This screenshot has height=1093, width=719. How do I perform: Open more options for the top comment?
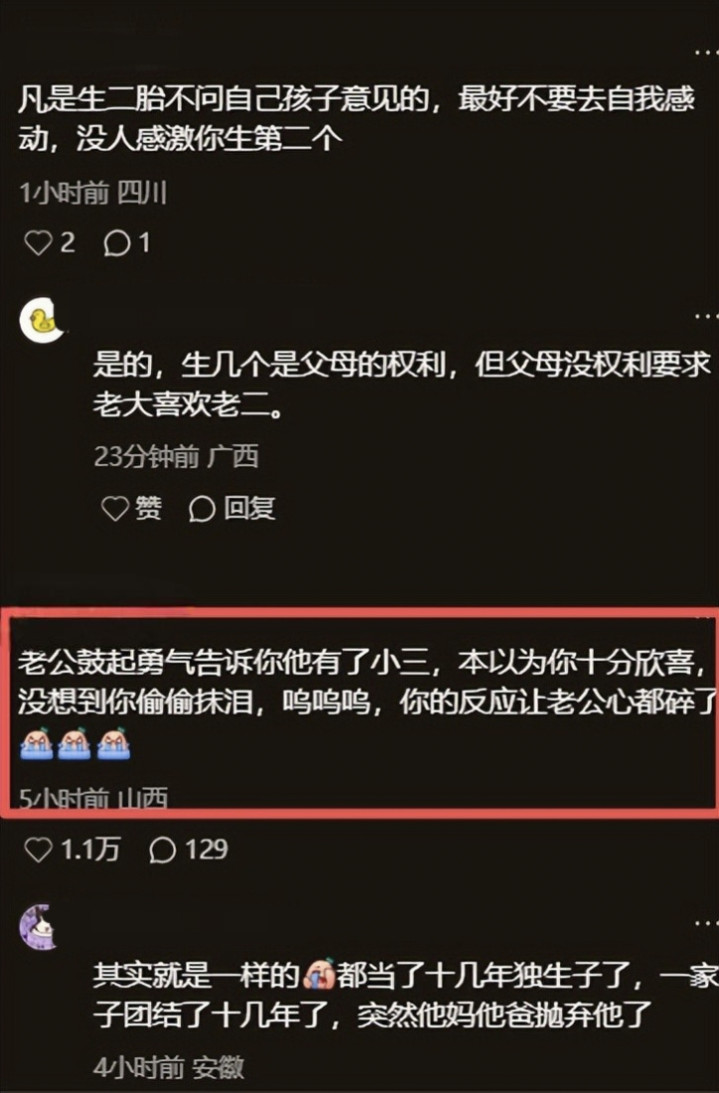pyautogui.click(x=706, y=52)
